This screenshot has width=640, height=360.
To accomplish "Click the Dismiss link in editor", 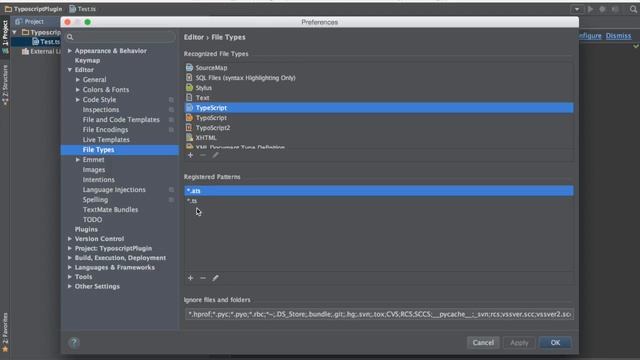I will [618, 36].
